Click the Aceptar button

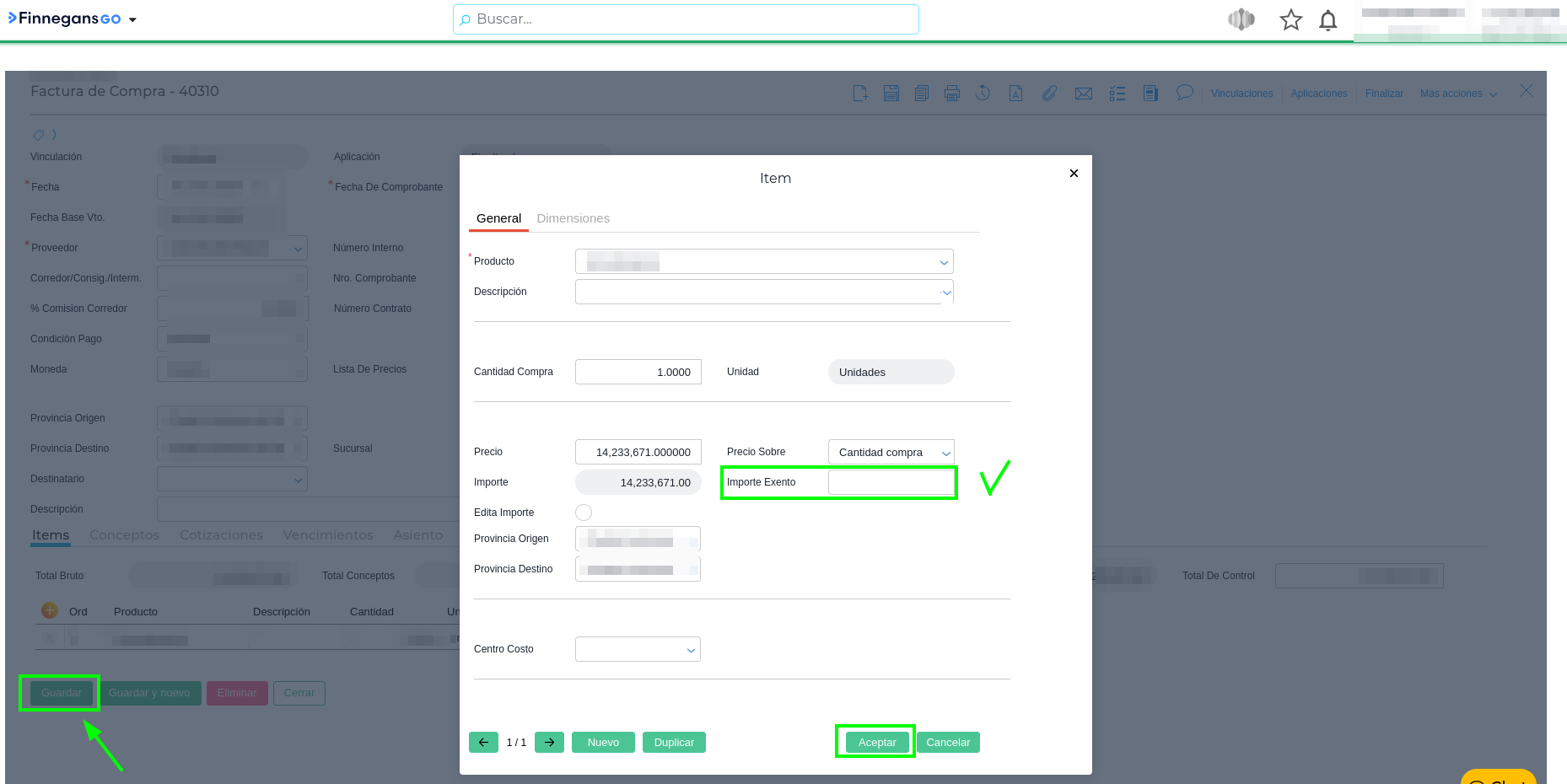[876, 743]
